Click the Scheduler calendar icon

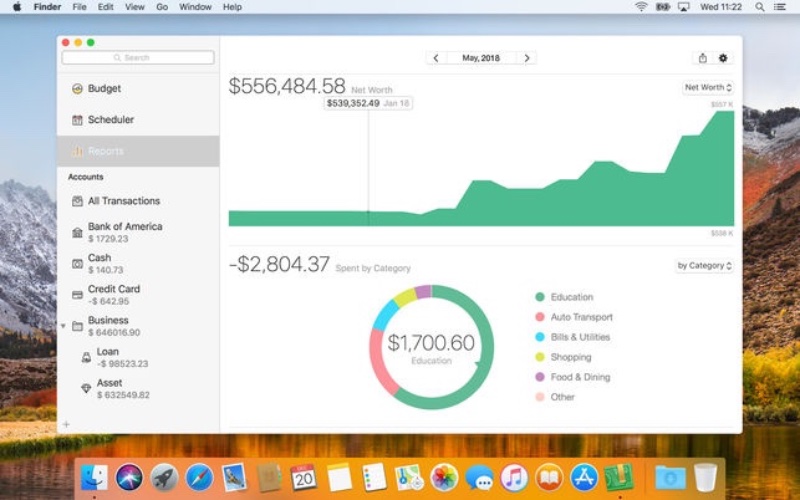[x=77, y=120]
